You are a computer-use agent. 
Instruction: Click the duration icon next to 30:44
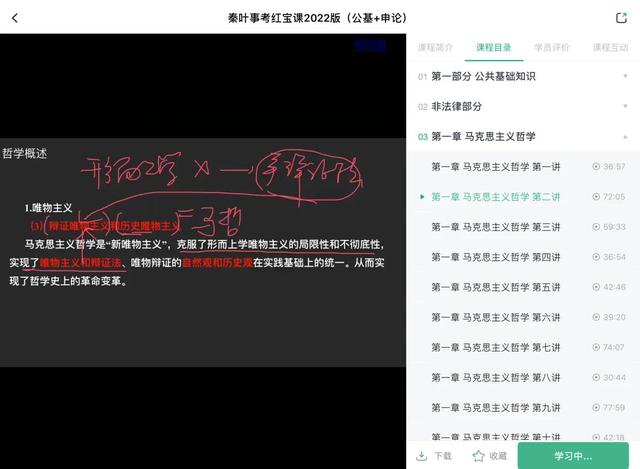[x=596, y=378]
